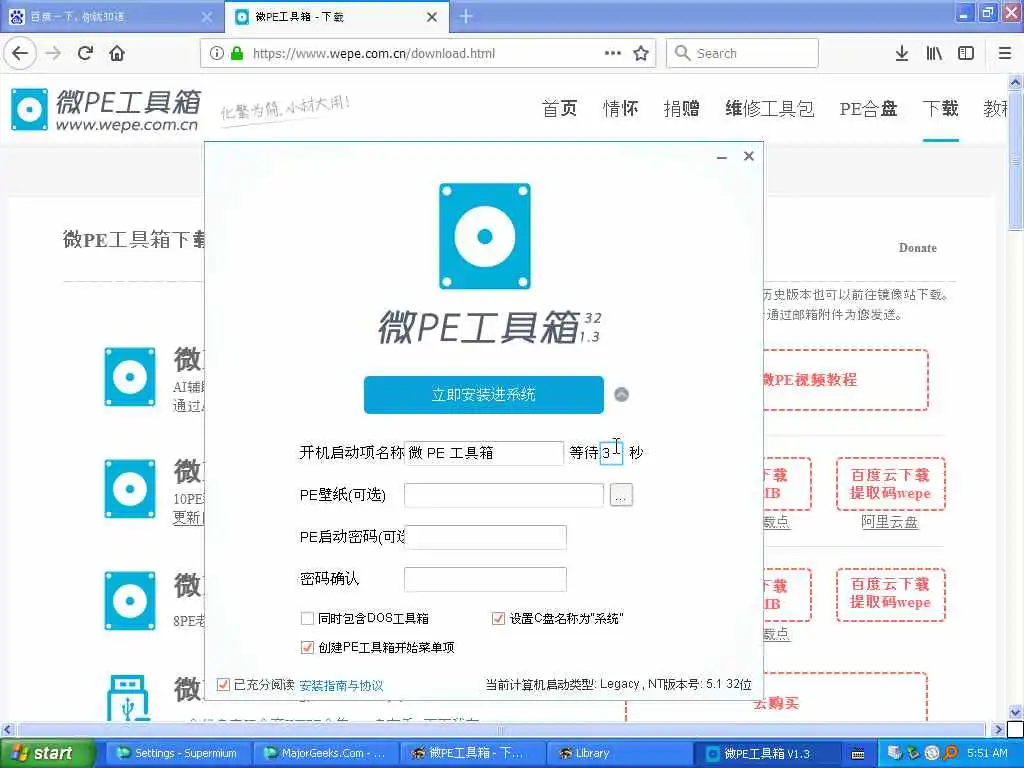1024x768 pixels.
Task: Click the USB drive icon on webpage
Action: 128,697
